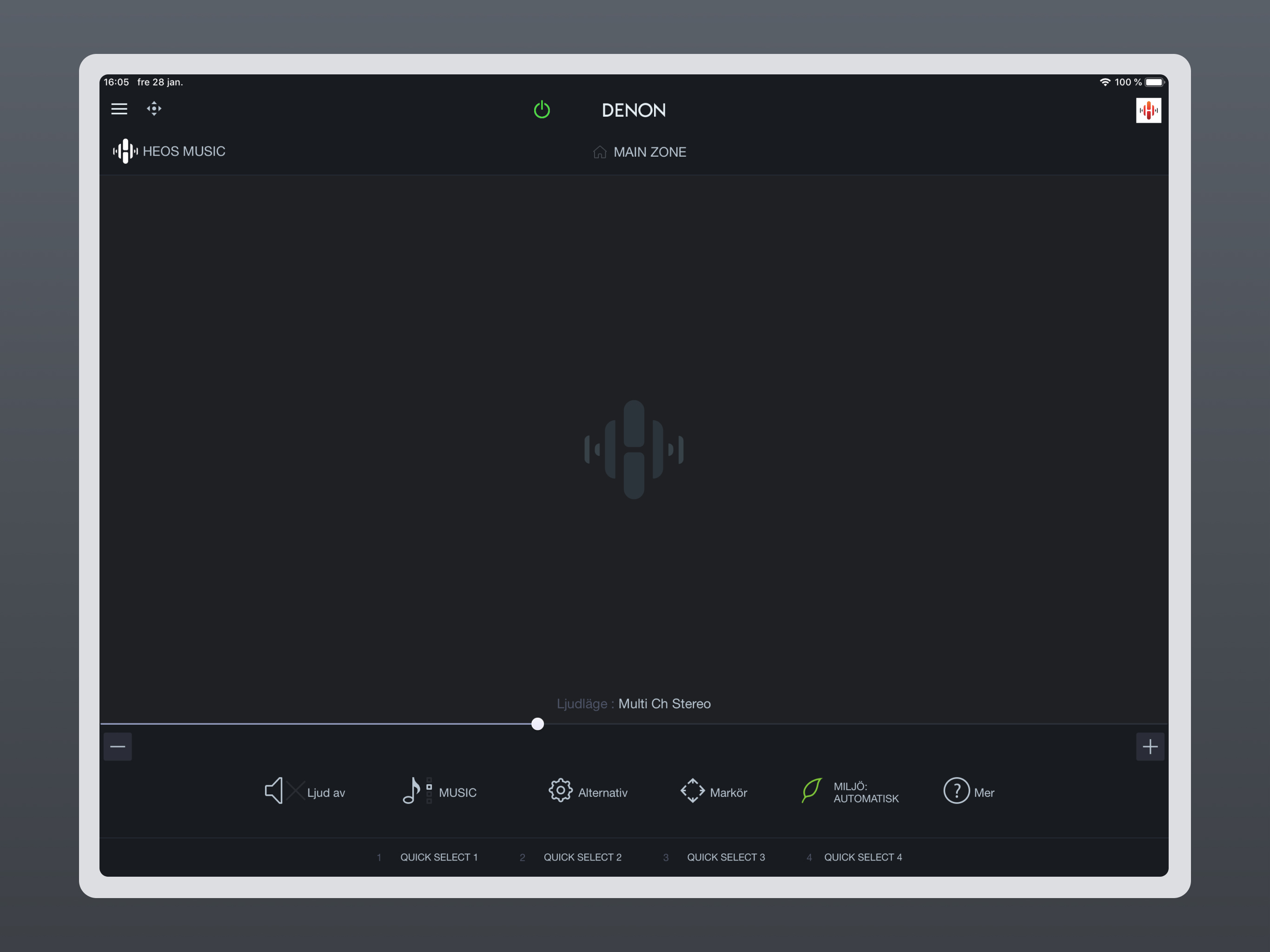This screenshot has width=1270, height=952.
Task: Mute audio with Ljud av speaker icon
Action: click(274, 791)
